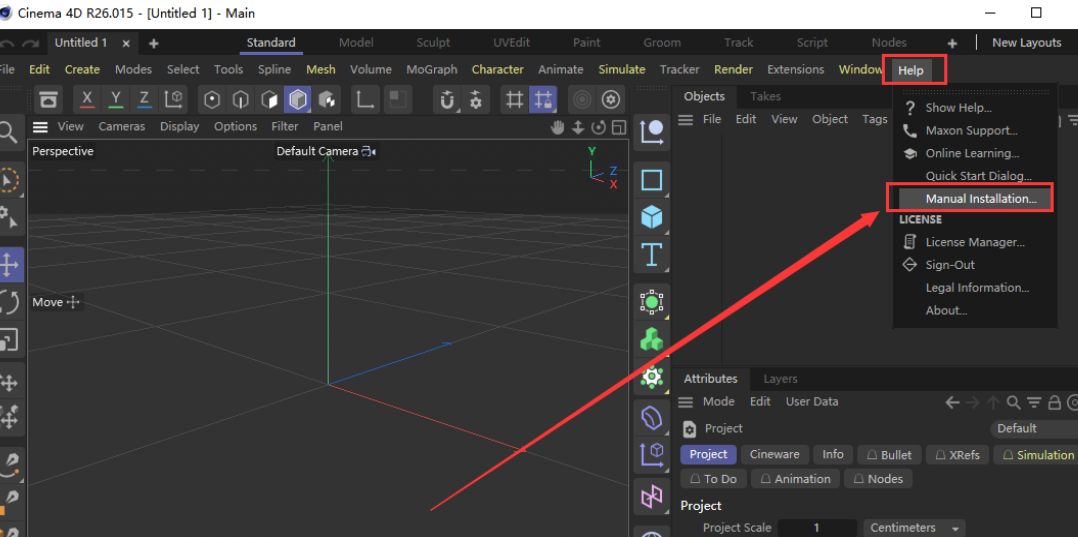Select Edges mode icon

pos(241,100)
